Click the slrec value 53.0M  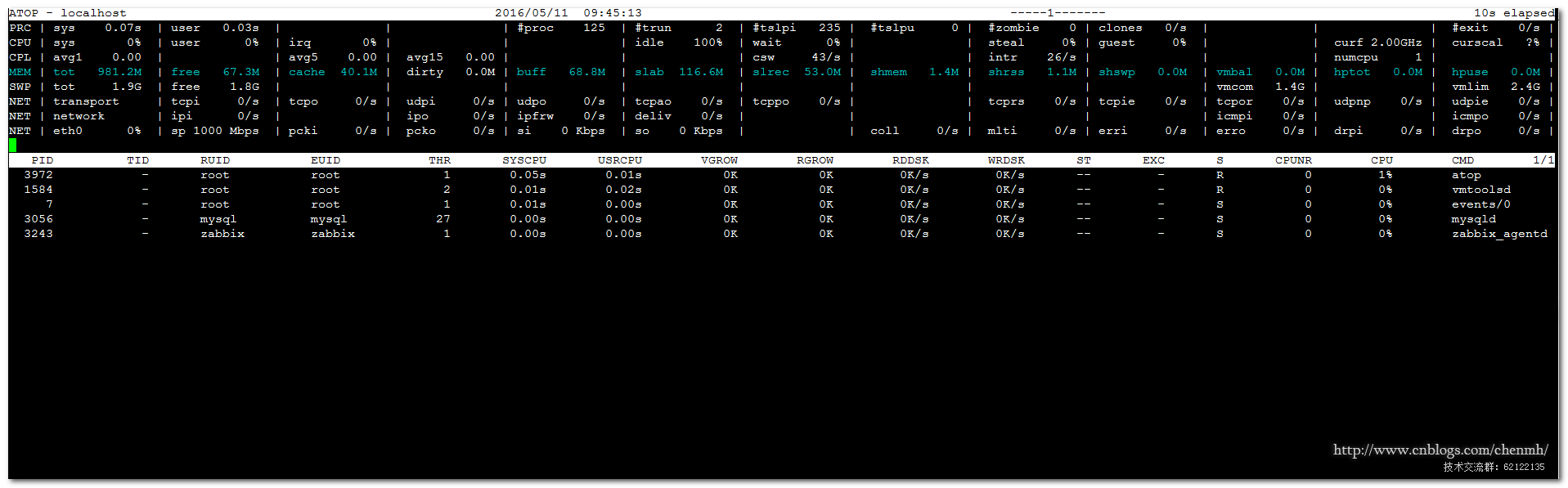[x=823, y=72]
